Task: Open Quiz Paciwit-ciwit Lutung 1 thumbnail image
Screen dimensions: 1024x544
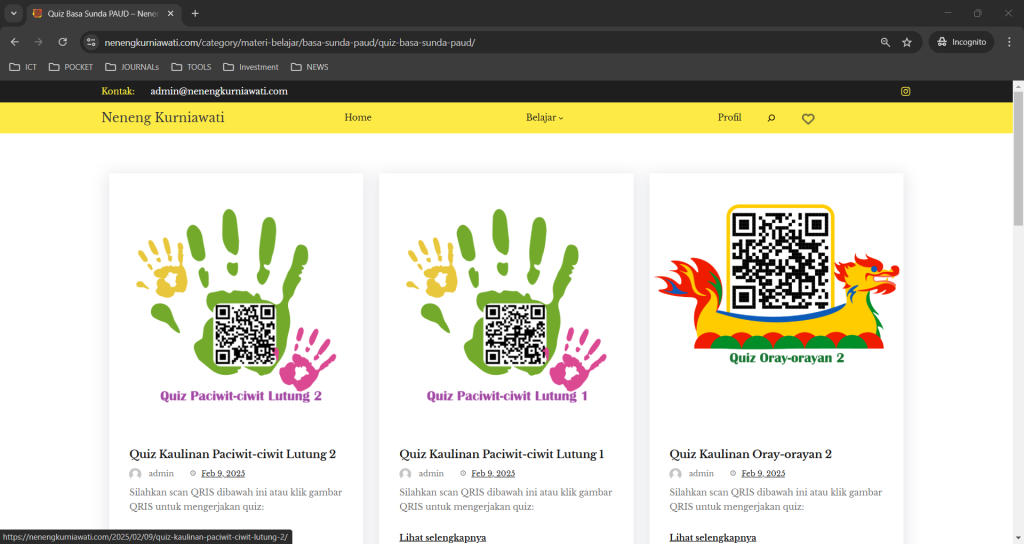Action: pos(506,306)
